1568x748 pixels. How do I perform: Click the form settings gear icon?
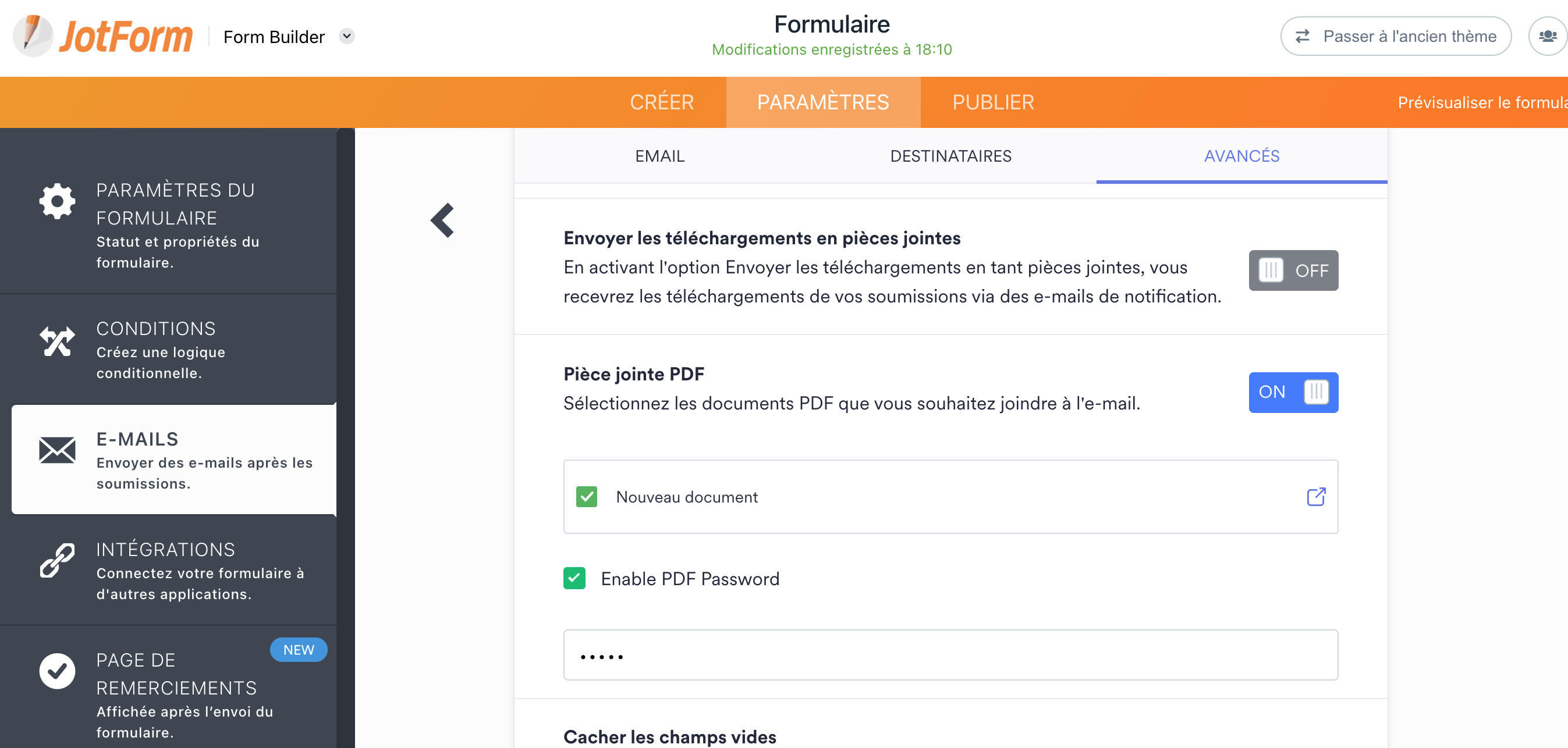point(57,201)
